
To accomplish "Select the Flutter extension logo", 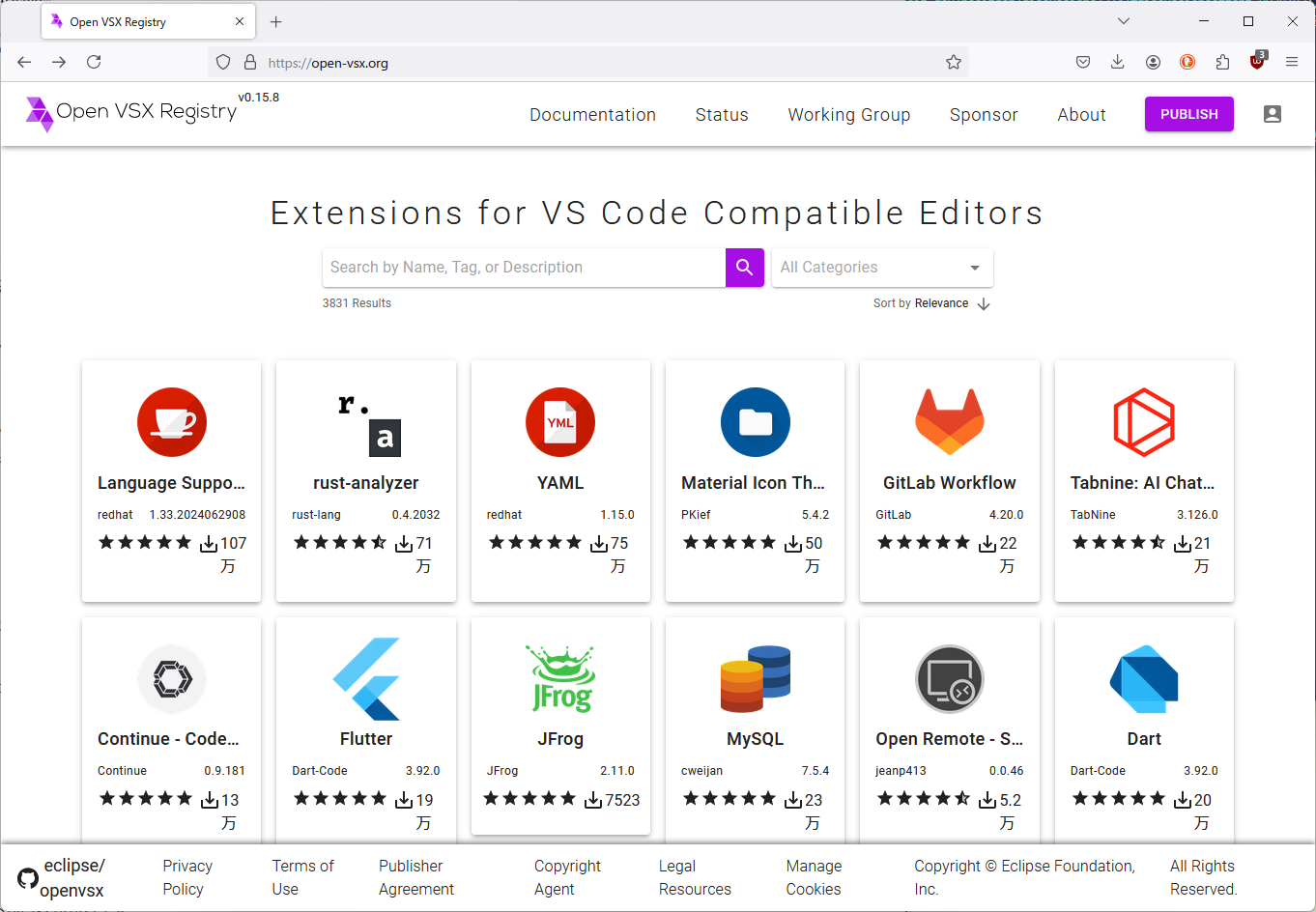I will [x=366, y=679].
